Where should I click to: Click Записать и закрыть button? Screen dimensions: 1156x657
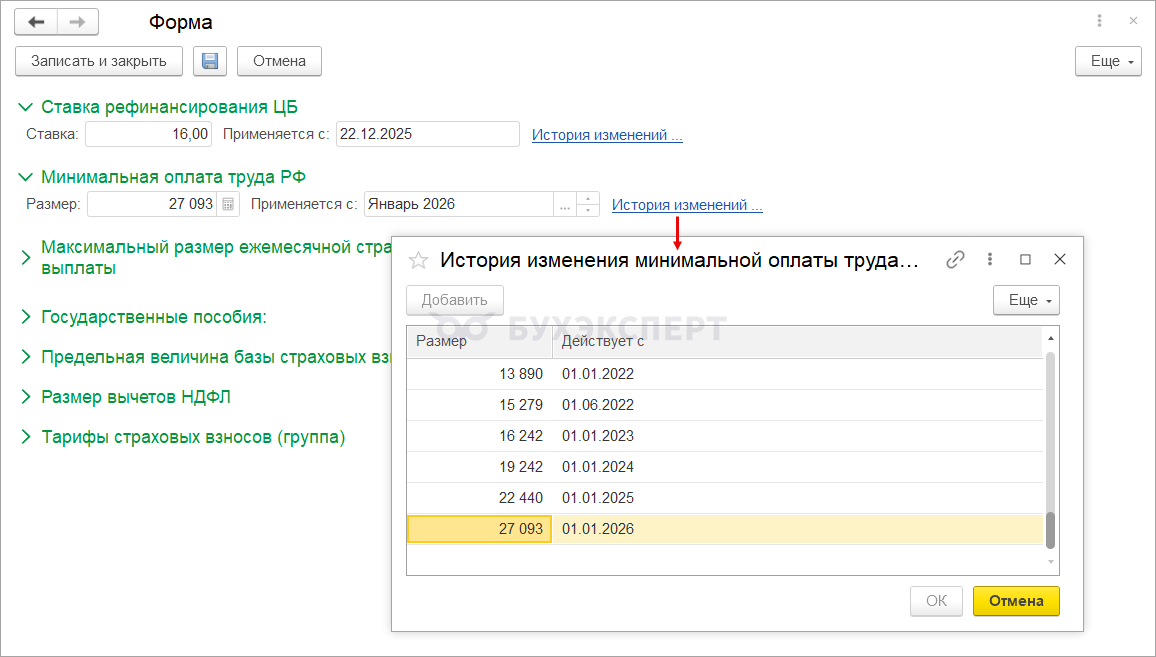[99, 61]
